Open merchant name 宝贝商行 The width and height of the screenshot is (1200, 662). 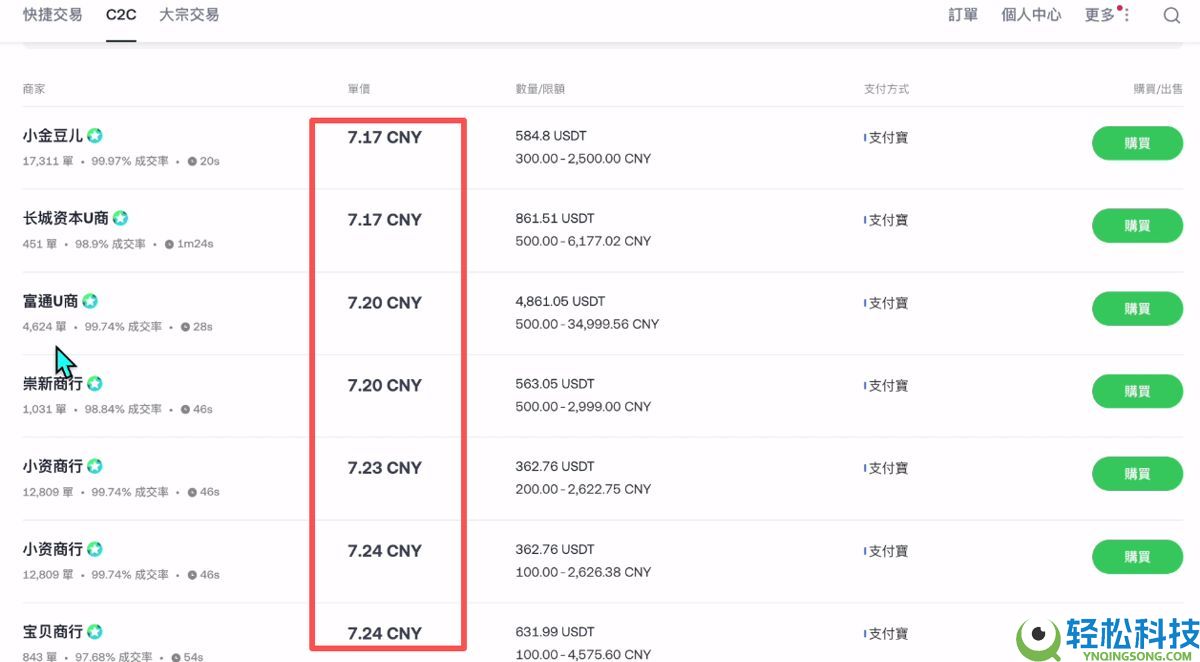(52, 632)
